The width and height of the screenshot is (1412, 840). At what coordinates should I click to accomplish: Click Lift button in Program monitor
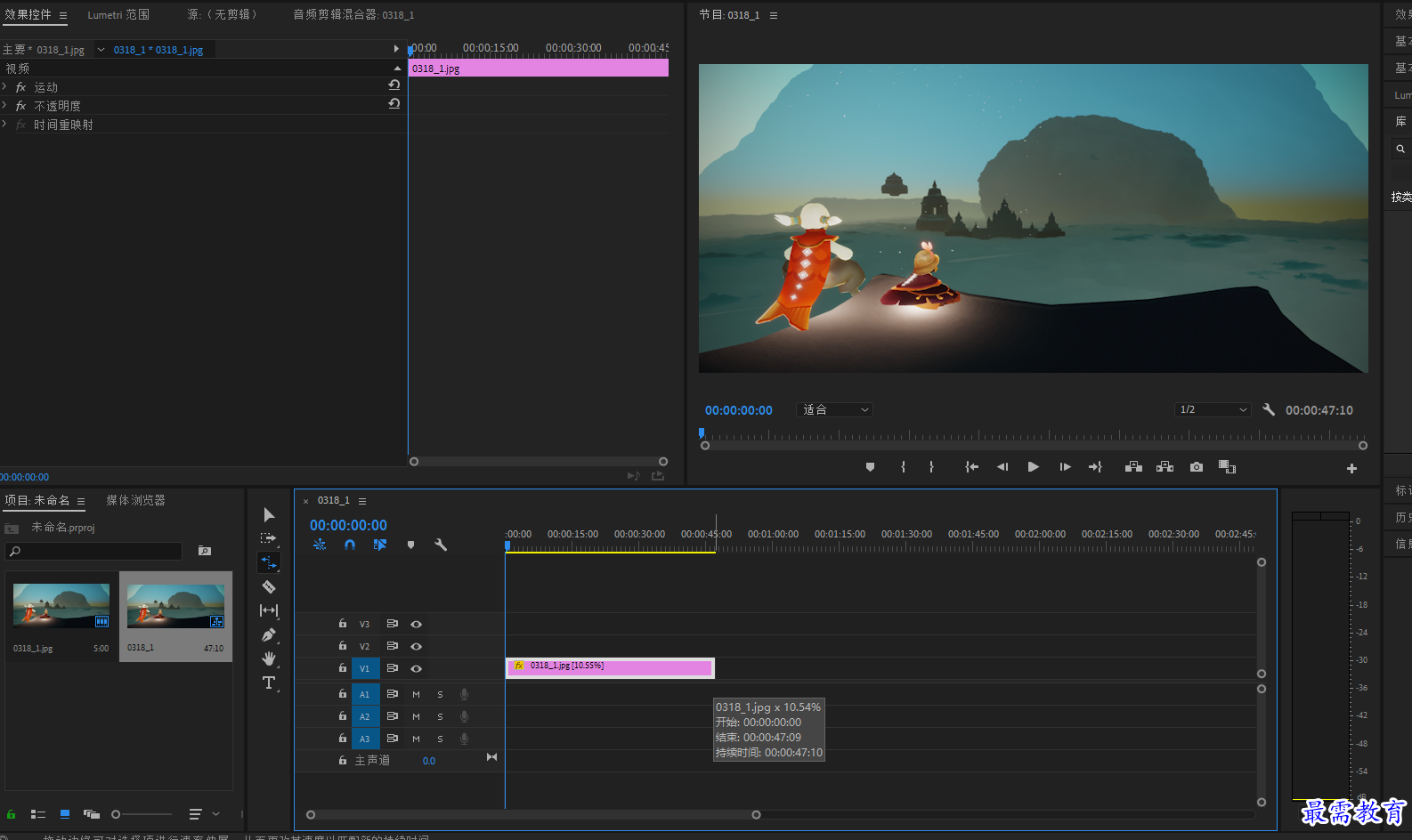pyautogui.click(x=1133, y=467)
